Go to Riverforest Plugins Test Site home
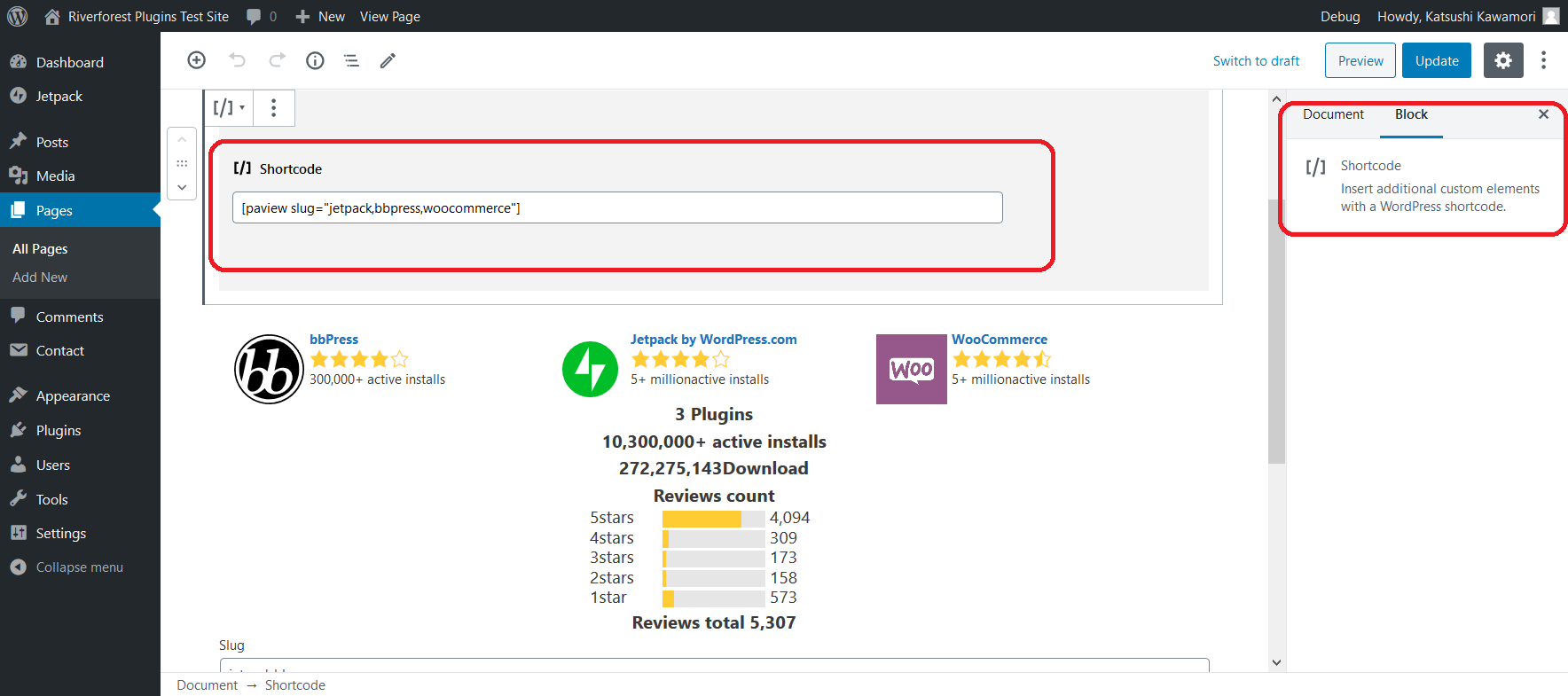Viewport: 1568px width, 696px height. (137, 16)
